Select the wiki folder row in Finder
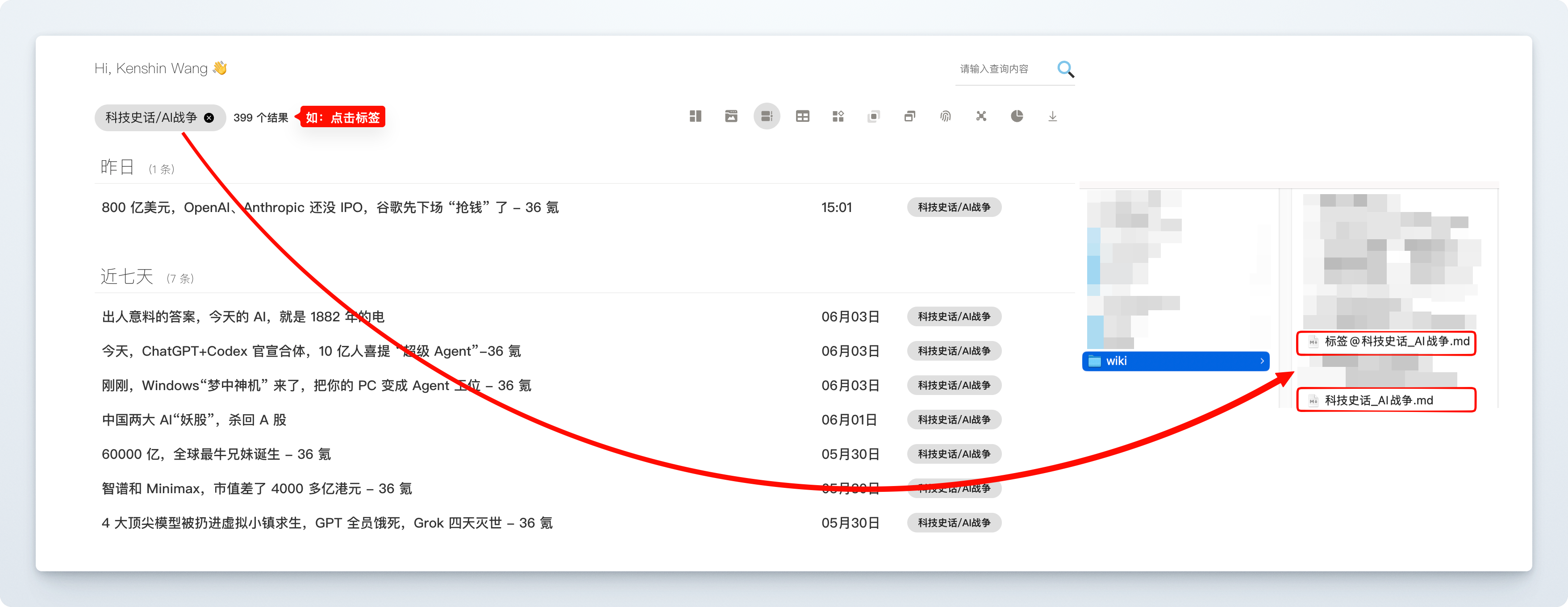The width and height of the screenshot is (1568, 607). point(1176,361)
